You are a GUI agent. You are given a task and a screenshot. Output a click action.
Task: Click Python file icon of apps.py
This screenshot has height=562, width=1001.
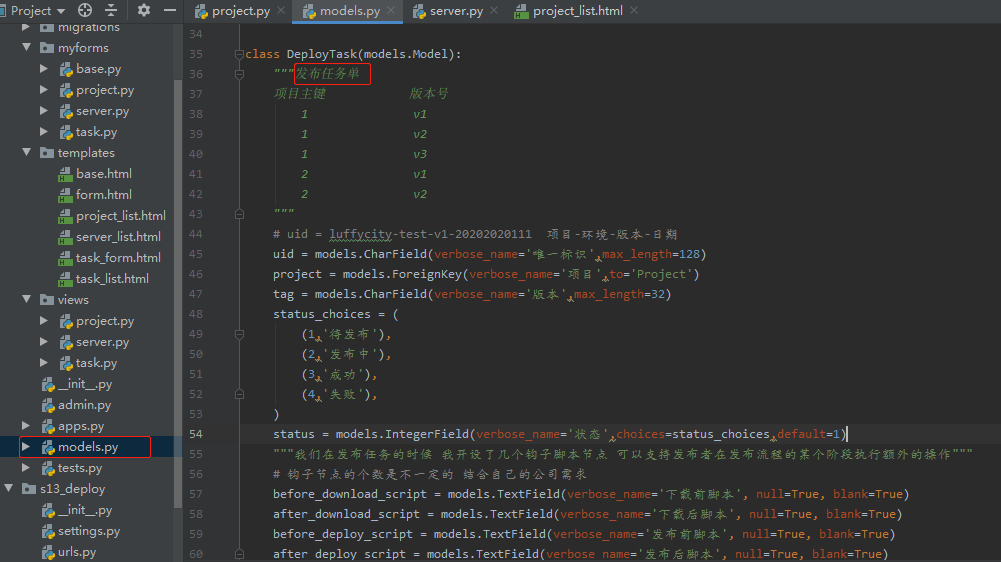(48, 426)
